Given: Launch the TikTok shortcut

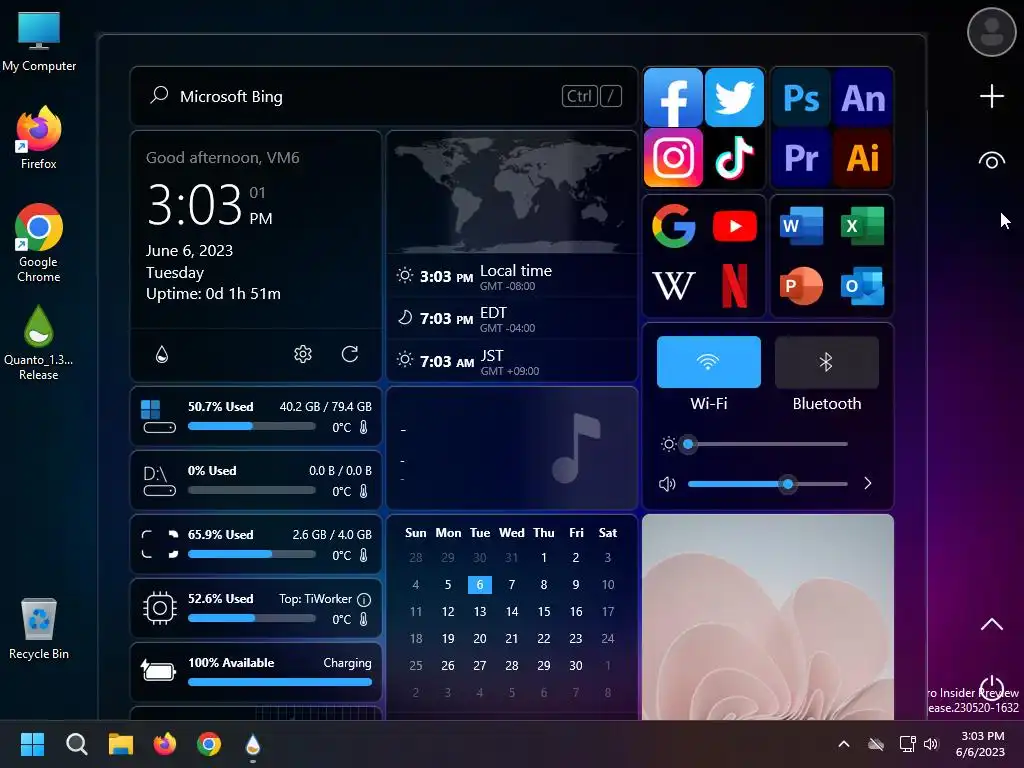Looking at the screenshot, I should pos(734,157).
